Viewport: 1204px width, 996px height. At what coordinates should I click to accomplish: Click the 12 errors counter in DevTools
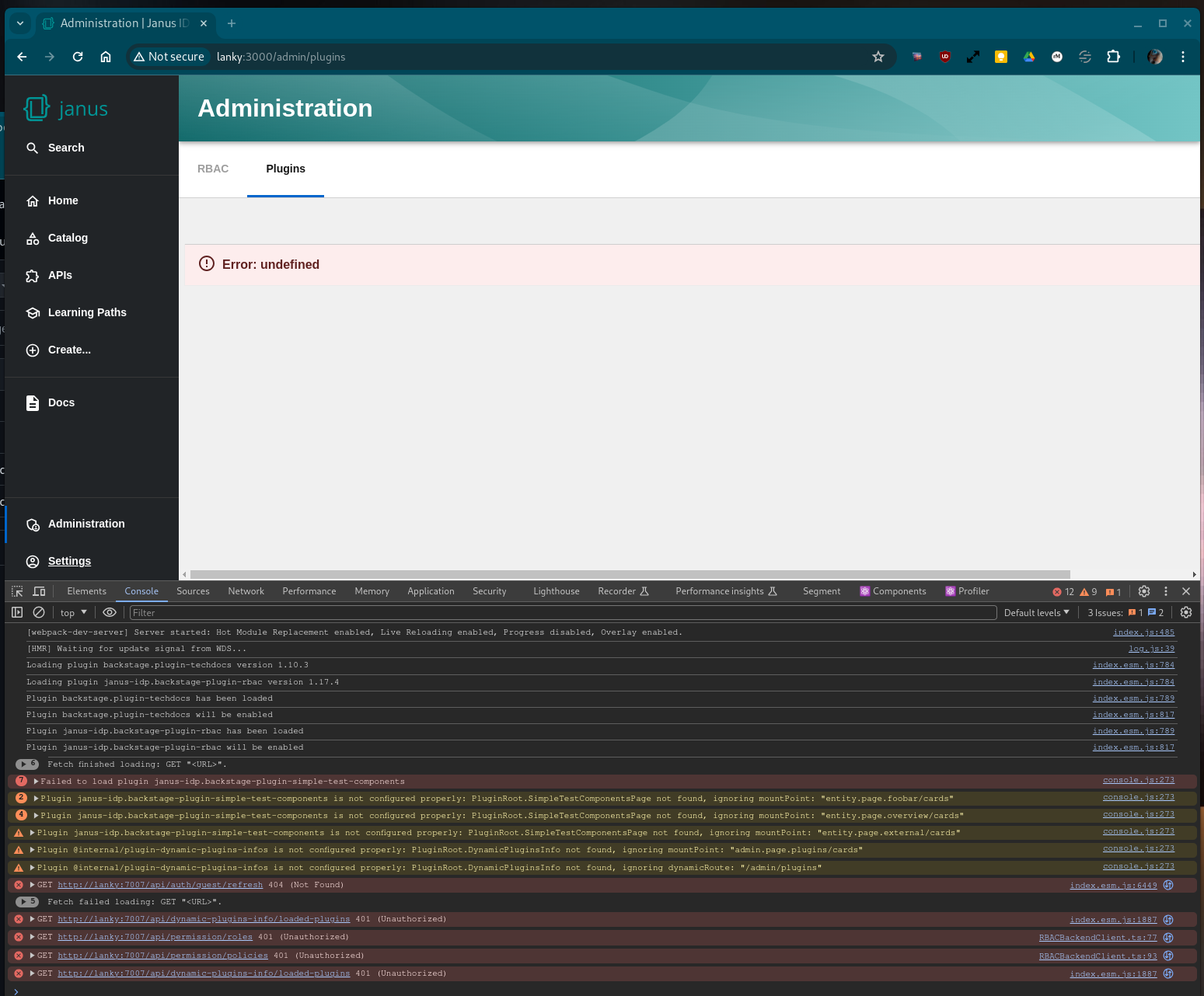pos(1063,591)
